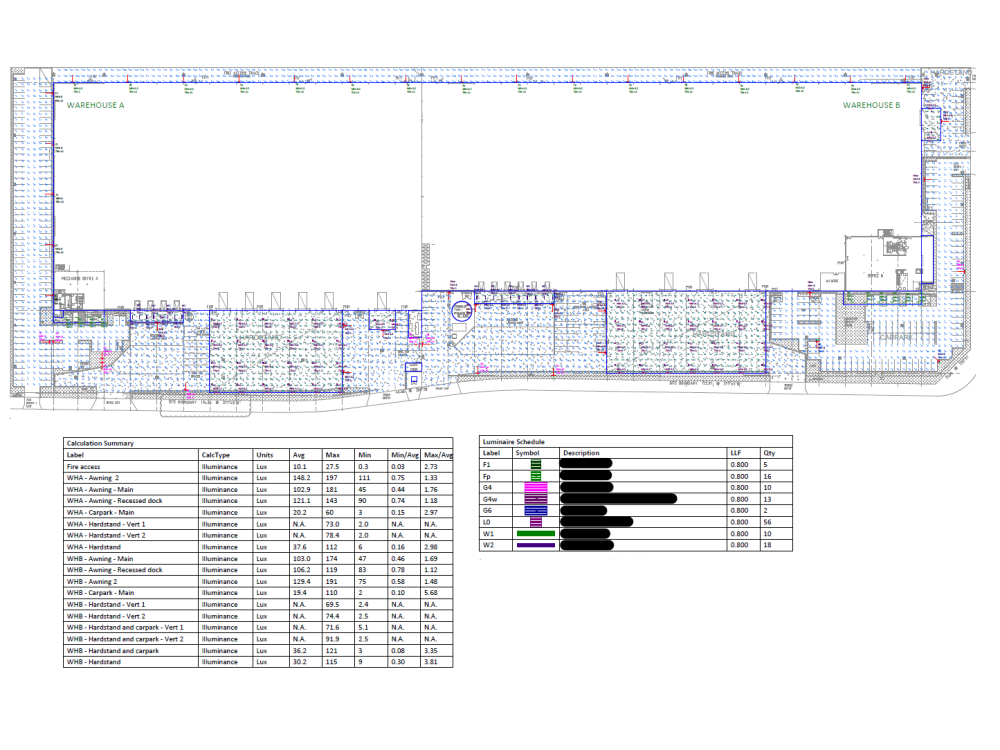Select the WHA - Carpark - Main label
The image size is (1000, 750).
[100, 512]
